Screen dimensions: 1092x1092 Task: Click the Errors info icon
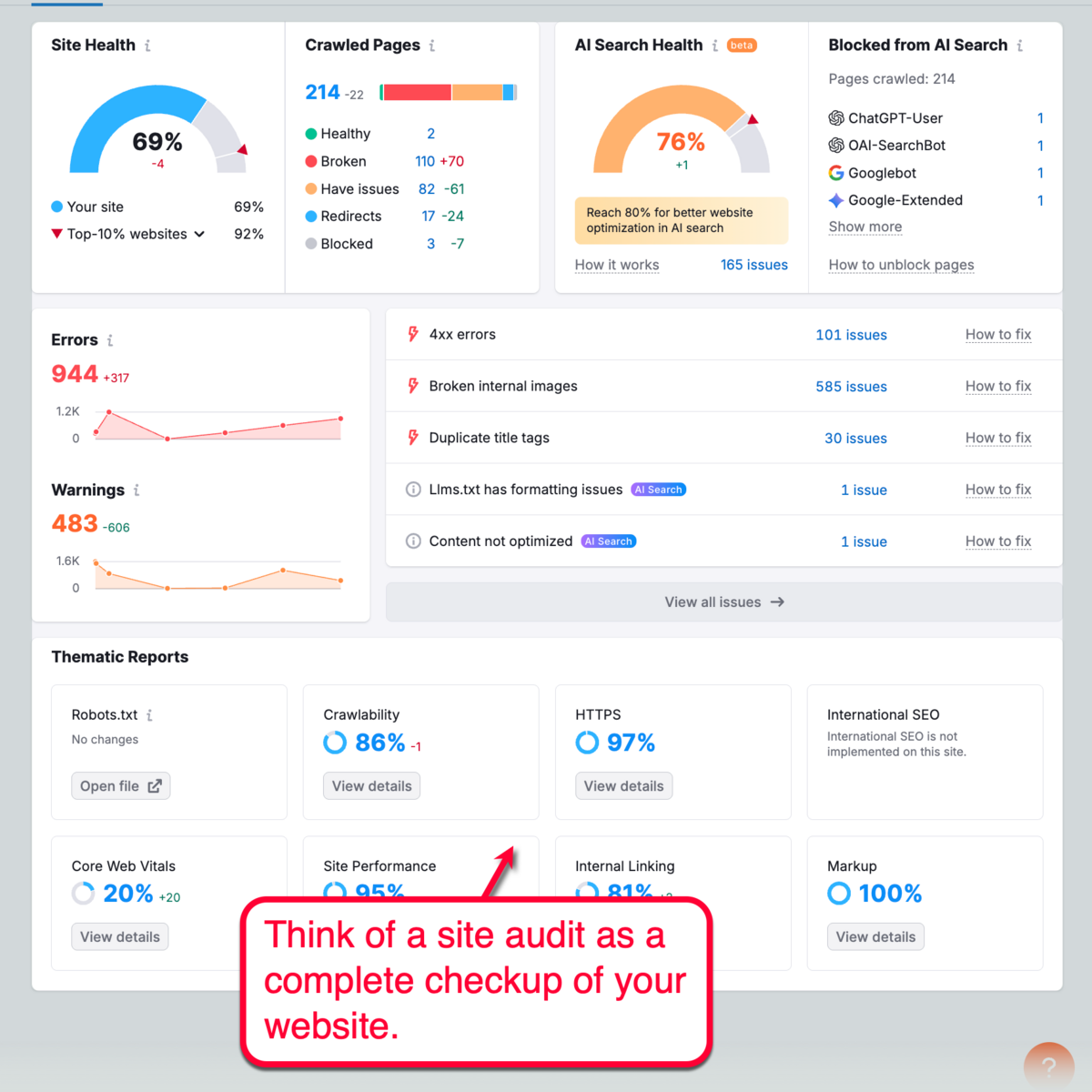tap(109, 339)
